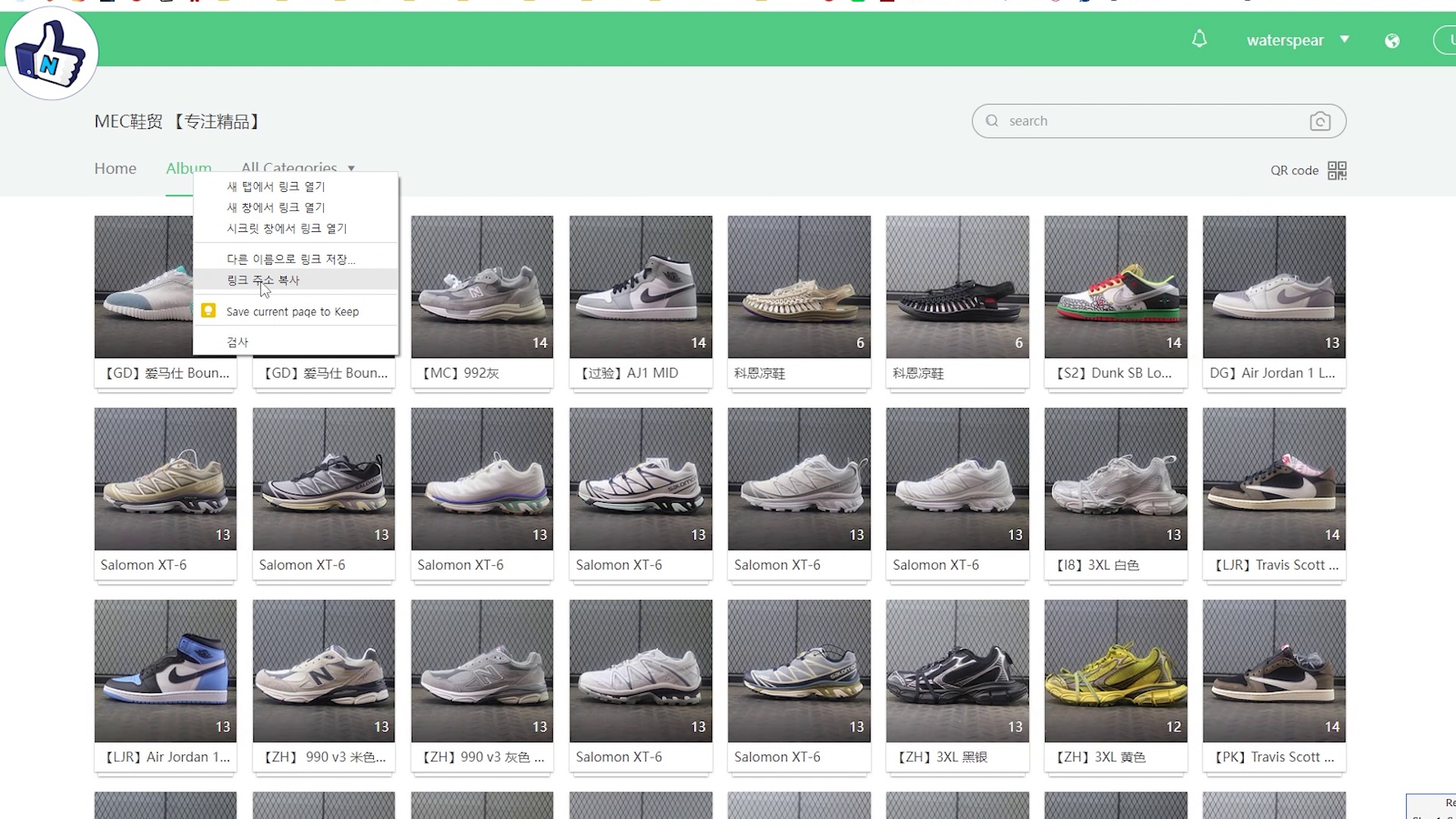Open the QR code icon
Screen dimensions: 1456x819
(x=1337, y=171)
